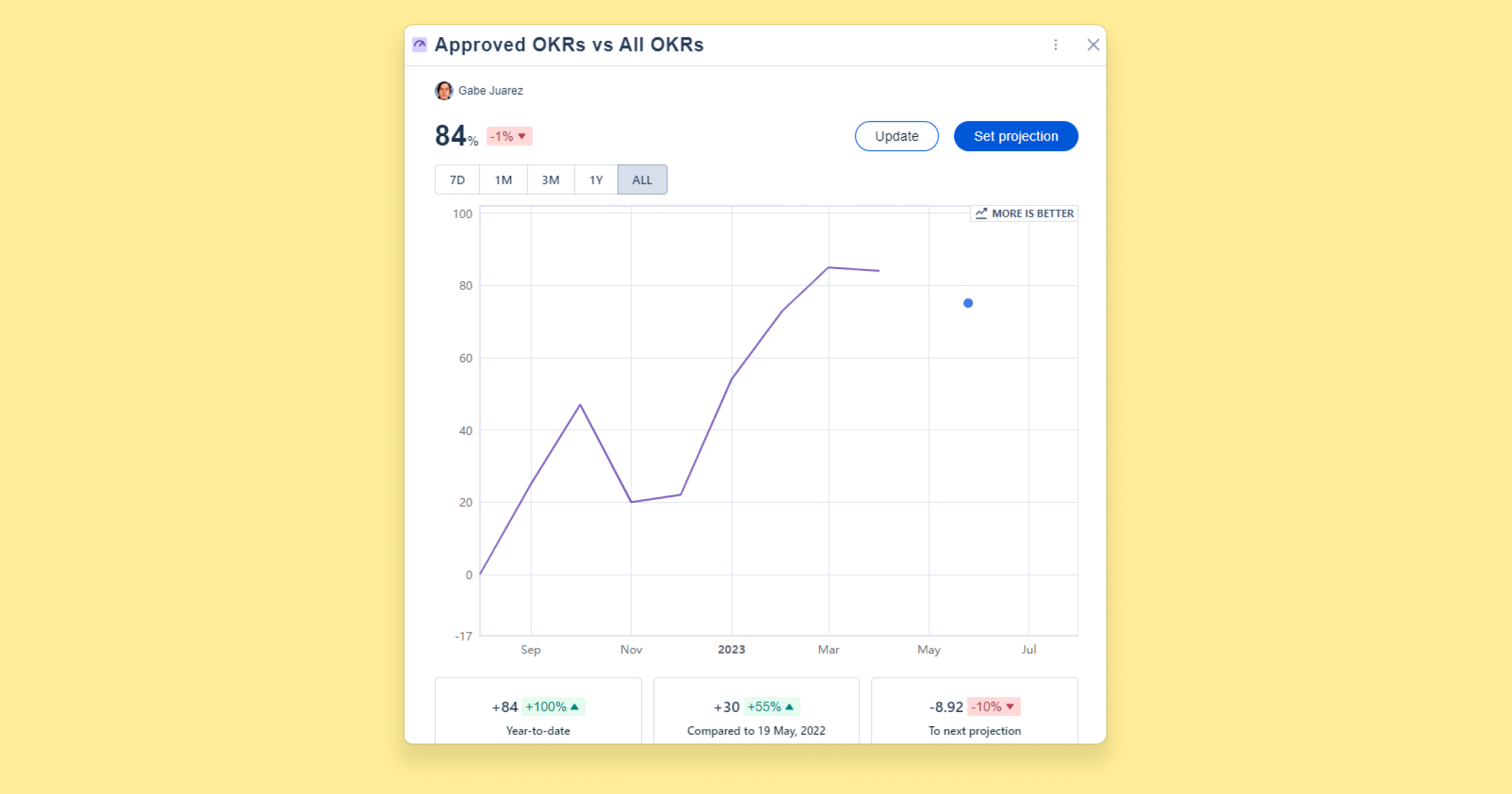
Task: Toggle the 1M time range
Action: coord(503,180)
